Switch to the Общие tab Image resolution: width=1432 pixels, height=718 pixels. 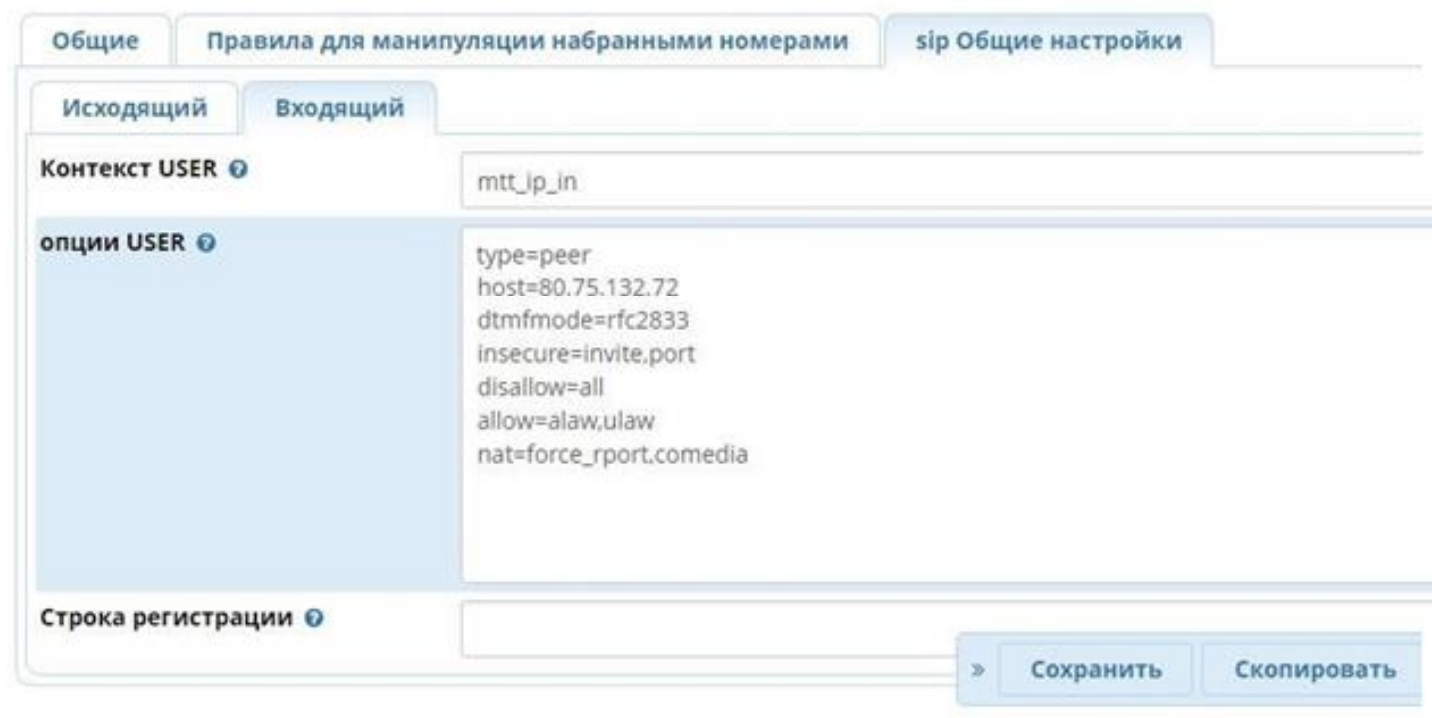95,41
